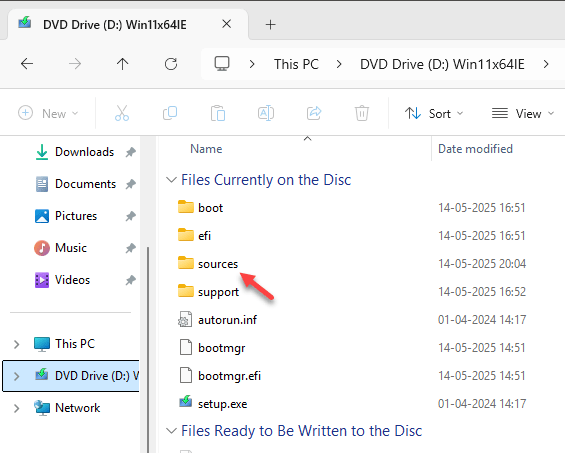
Task: Expand chevron after the computer icon breadcrumb
Action: (252, 64)
